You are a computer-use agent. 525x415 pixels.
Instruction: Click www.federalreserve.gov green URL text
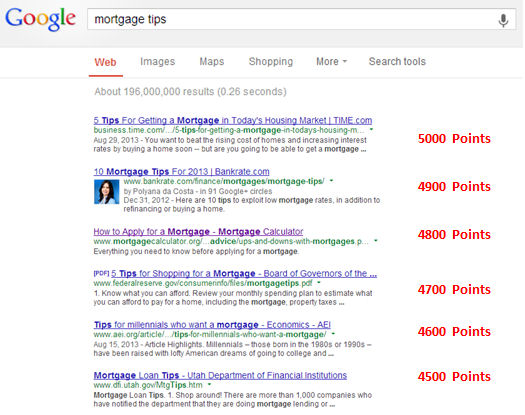(203, 283)
